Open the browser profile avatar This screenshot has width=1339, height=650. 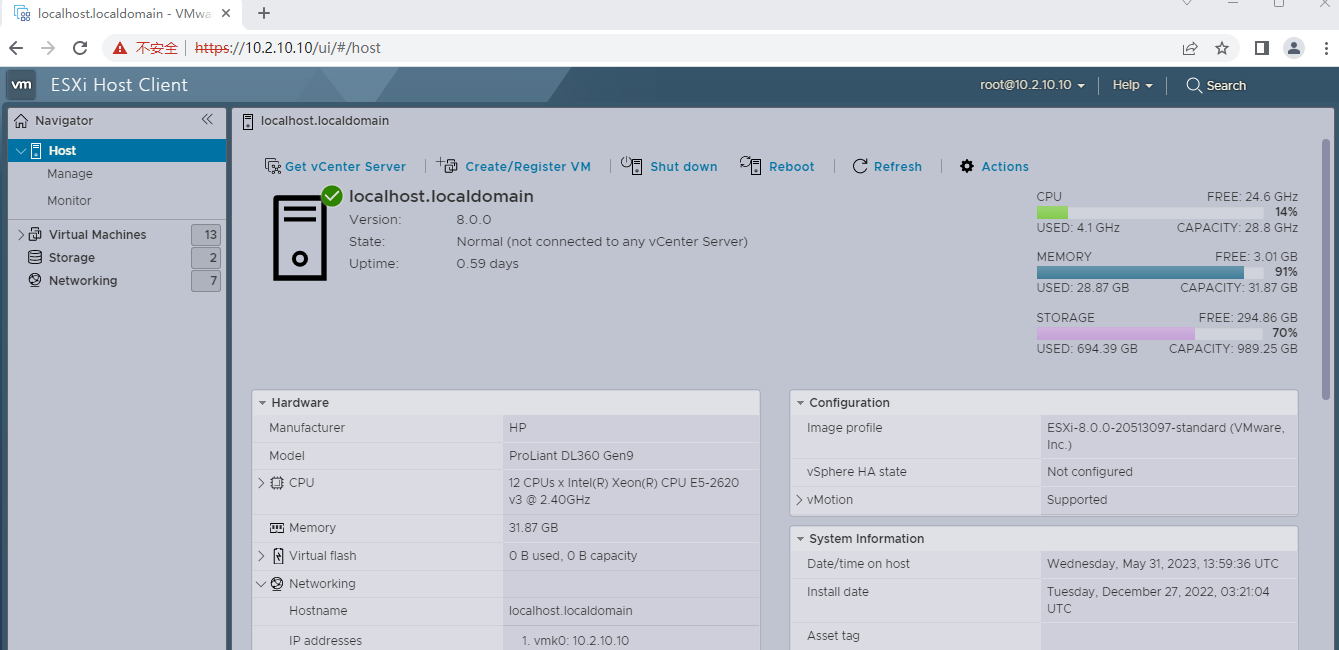pos(1294,48)
